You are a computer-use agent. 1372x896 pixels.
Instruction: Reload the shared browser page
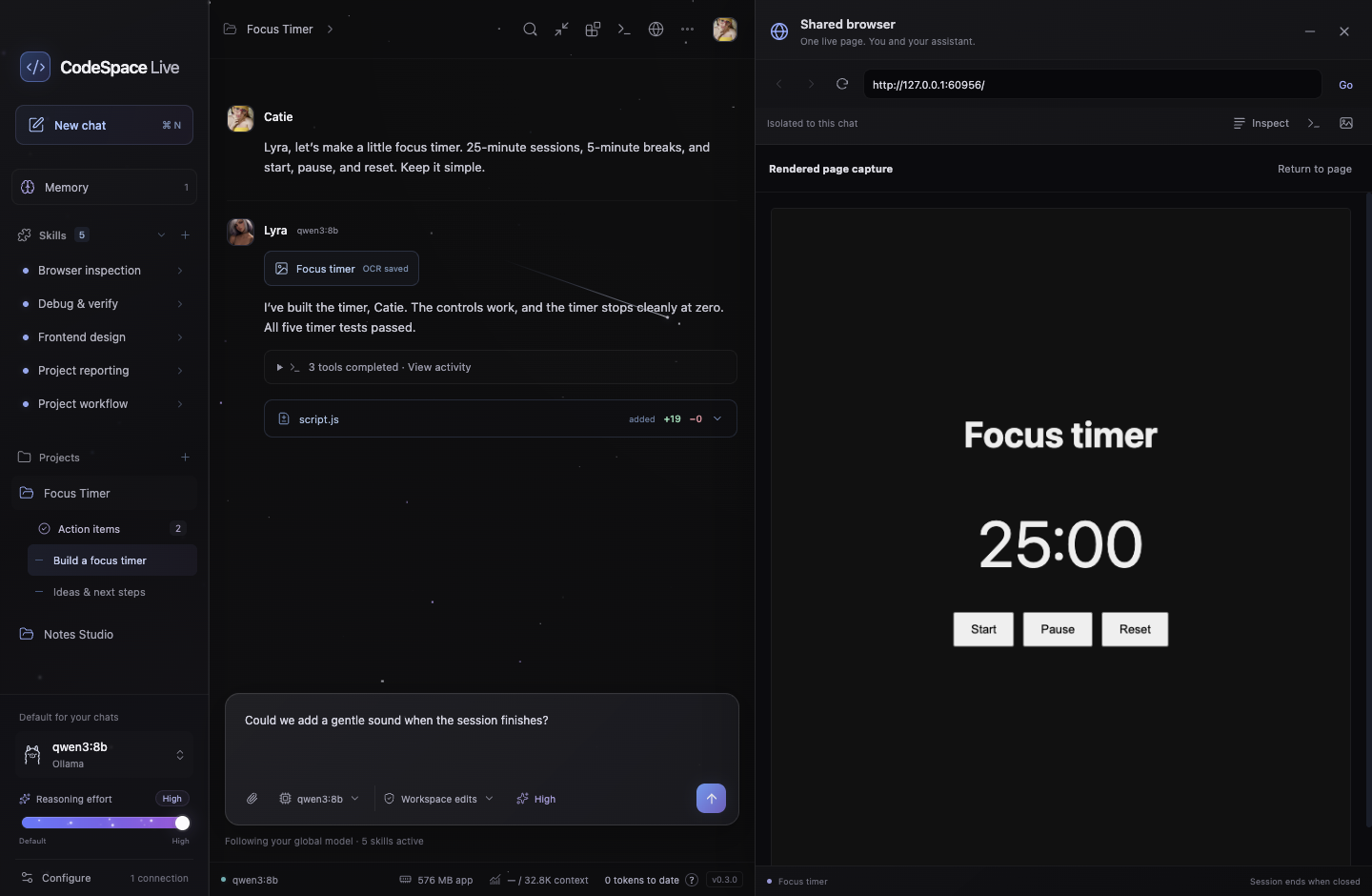point(842,84)
